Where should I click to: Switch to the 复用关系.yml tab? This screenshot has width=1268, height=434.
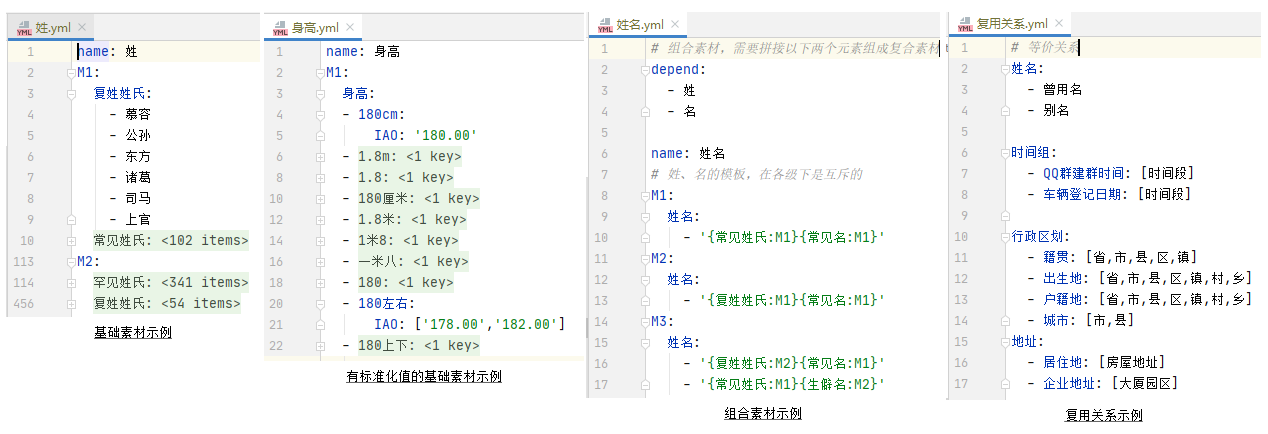(1011, 24)
